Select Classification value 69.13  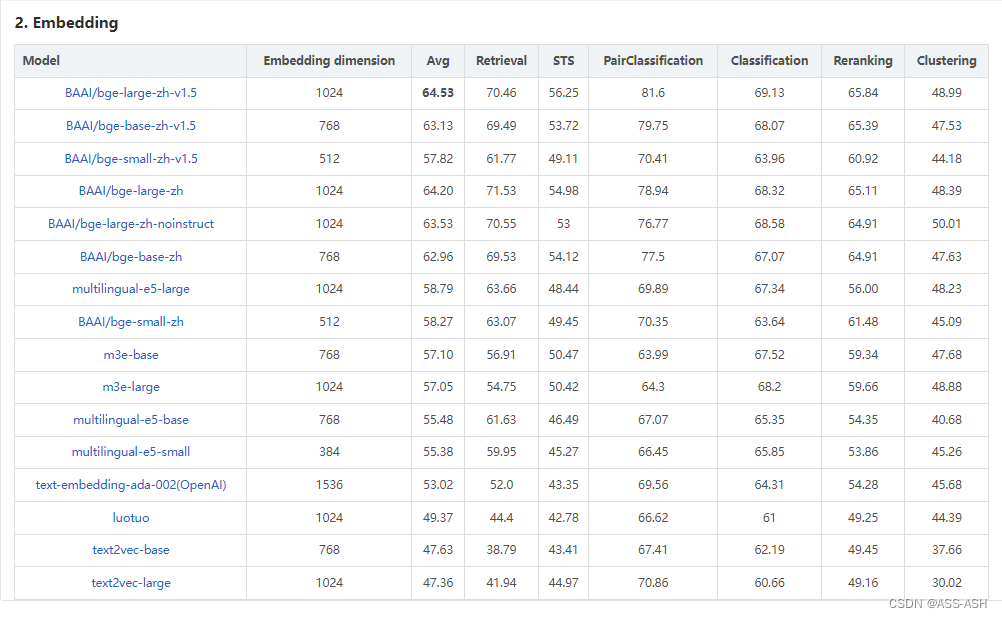(769, 93)
